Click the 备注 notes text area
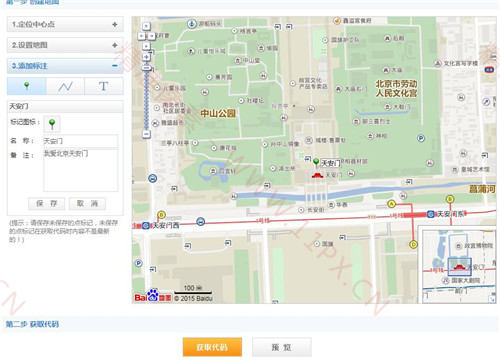The height and width of the screenshot is (364, 500). coord(81,170)
